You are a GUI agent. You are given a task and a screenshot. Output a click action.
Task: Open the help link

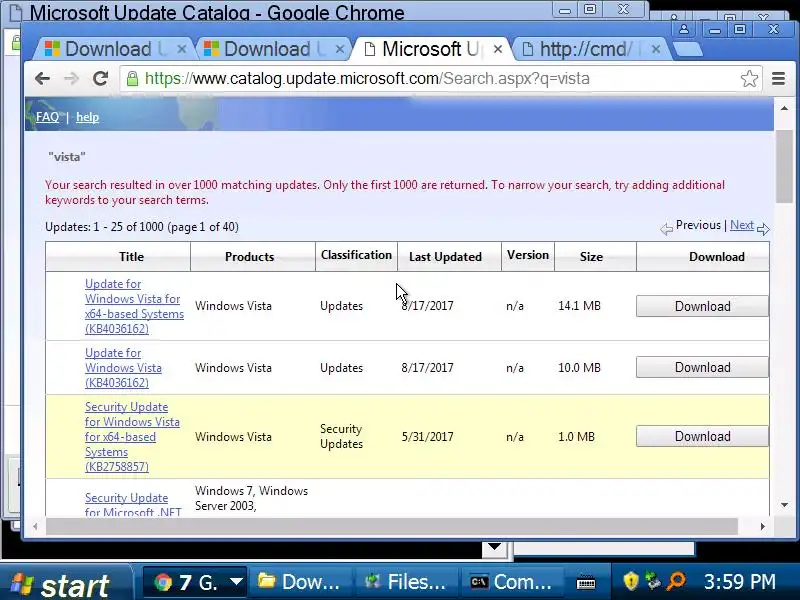tap(87, 117)
